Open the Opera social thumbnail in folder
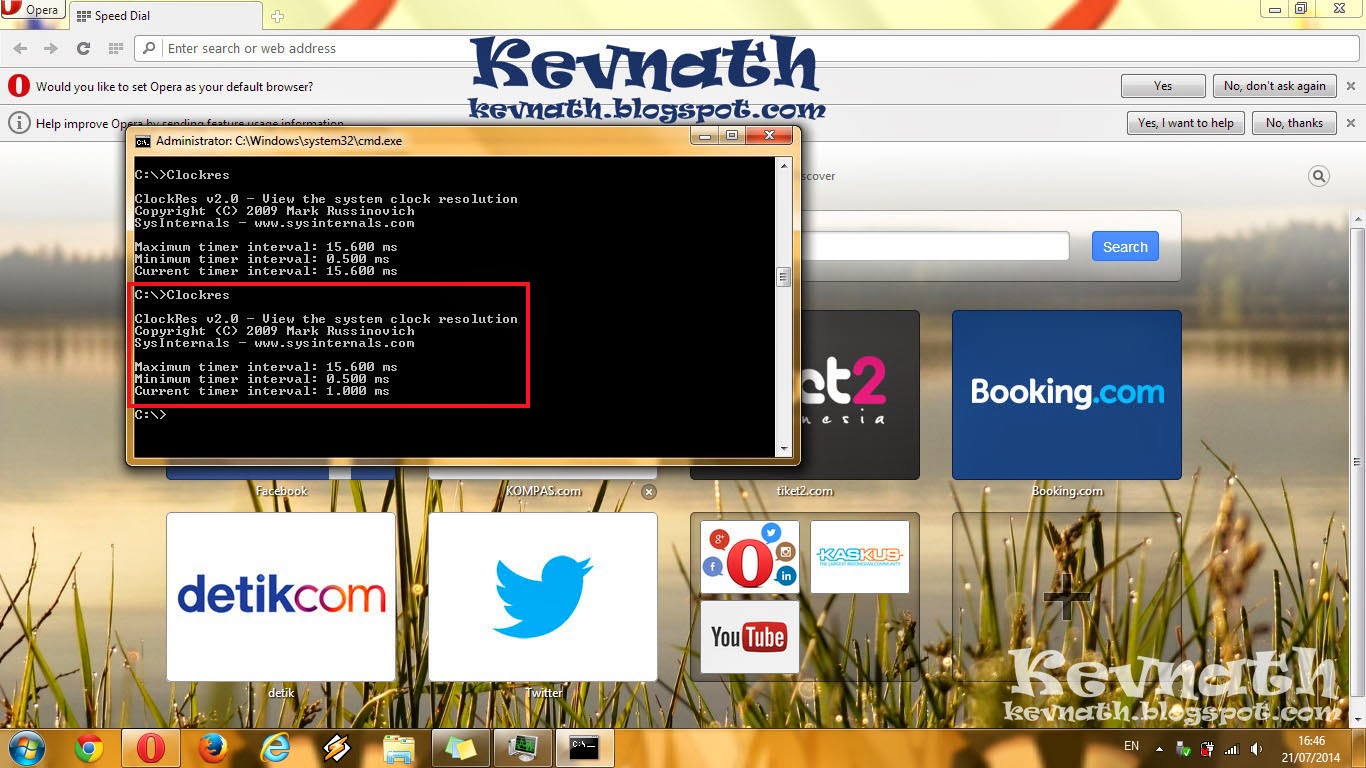1366x768 pixels. pyautogui.click(x=750, y=557)
